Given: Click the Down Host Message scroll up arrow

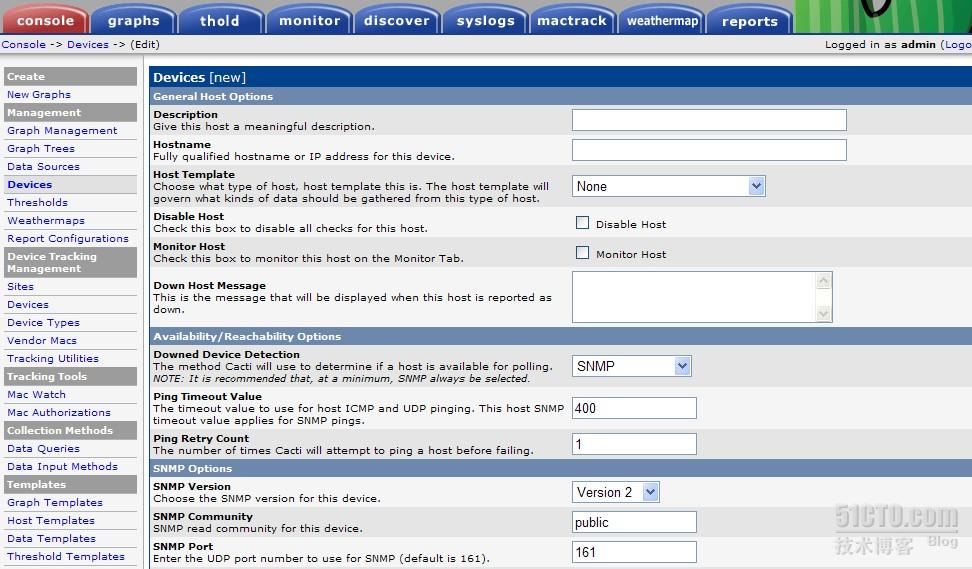Looking at the screenshot, I should (823, 281).
